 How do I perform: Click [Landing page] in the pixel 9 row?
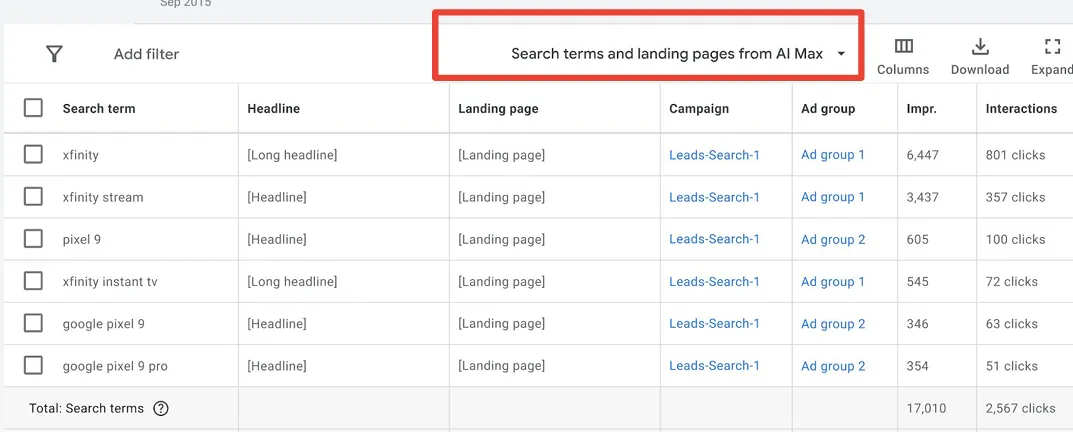pyautogui.click(x=502, y=239)
